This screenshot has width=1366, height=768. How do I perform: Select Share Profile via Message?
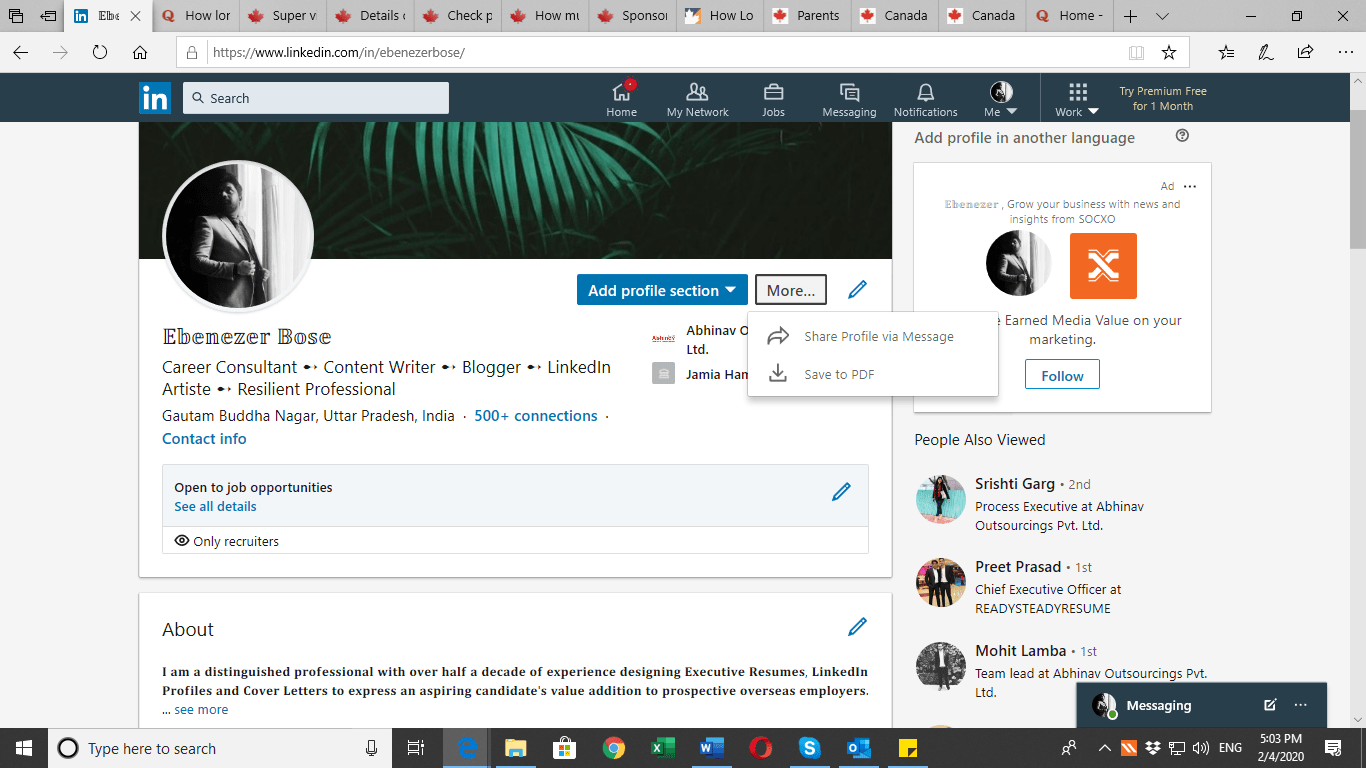click(x=873, y=336)
